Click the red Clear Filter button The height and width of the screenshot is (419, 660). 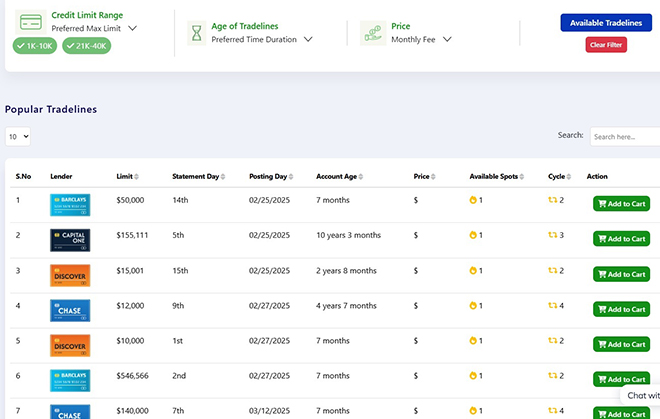[x=606, y=45]
